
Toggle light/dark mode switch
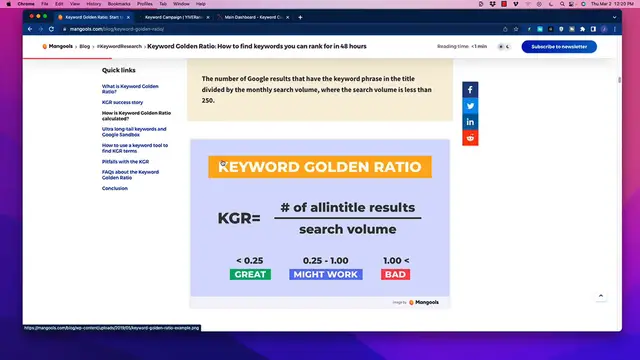coord(504,47)
